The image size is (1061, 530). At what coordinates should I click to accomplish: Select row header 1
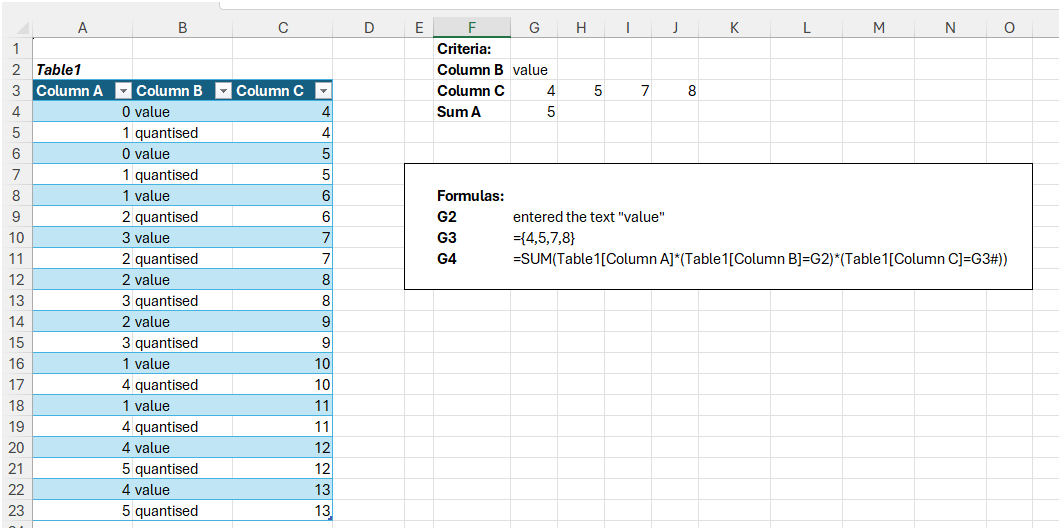tap(16, 49)
